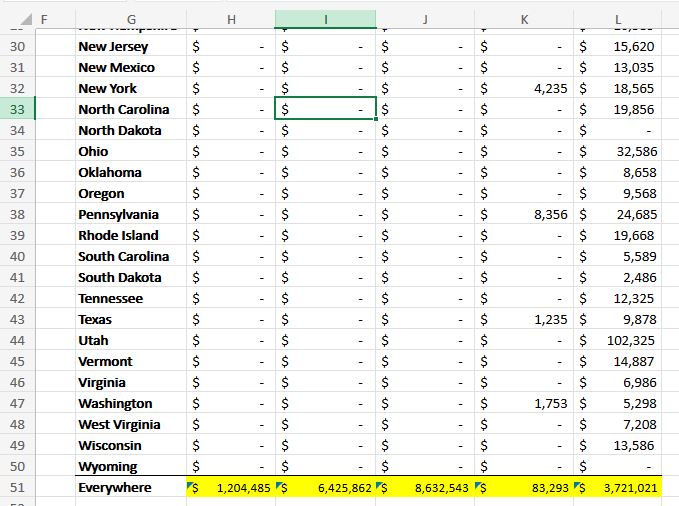Select row 30 header
This screenshot has width=679, height=506.
tap(17, 46)
